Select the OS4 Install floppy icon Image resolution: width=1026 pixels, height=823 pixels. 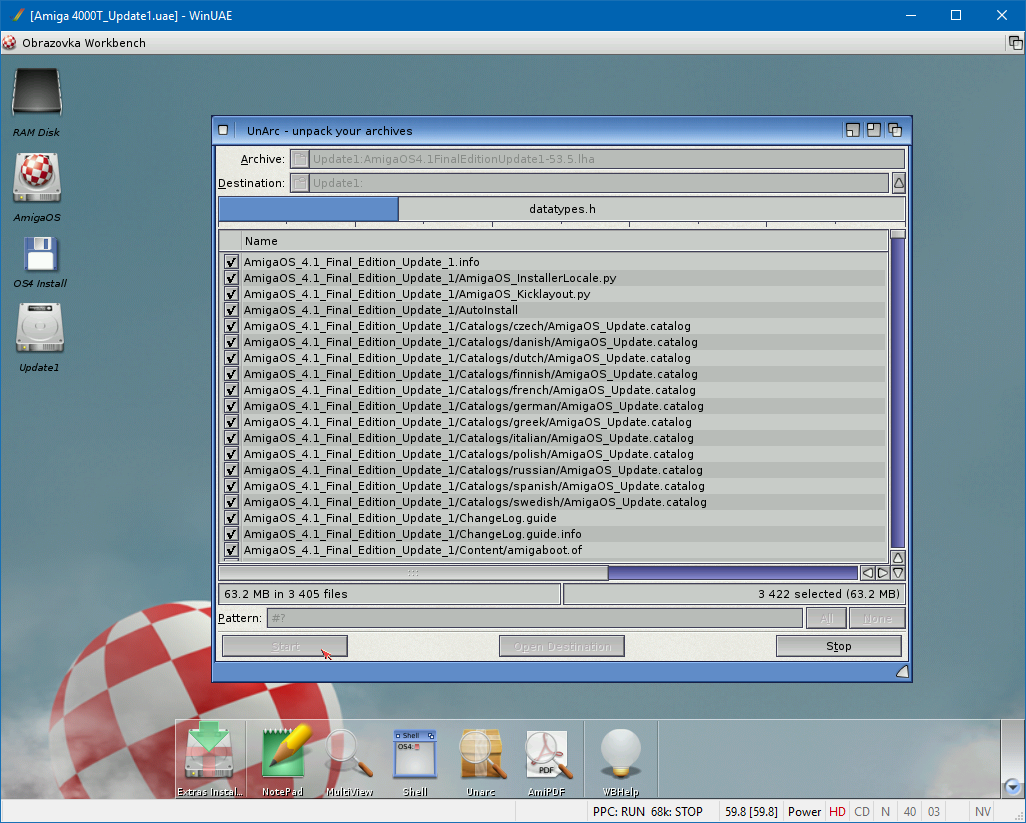tap(40, 255)
